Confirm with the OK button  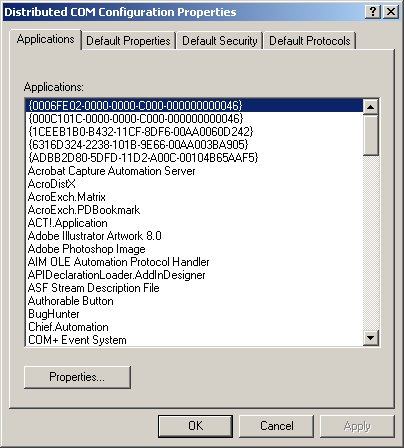(195, 426)
